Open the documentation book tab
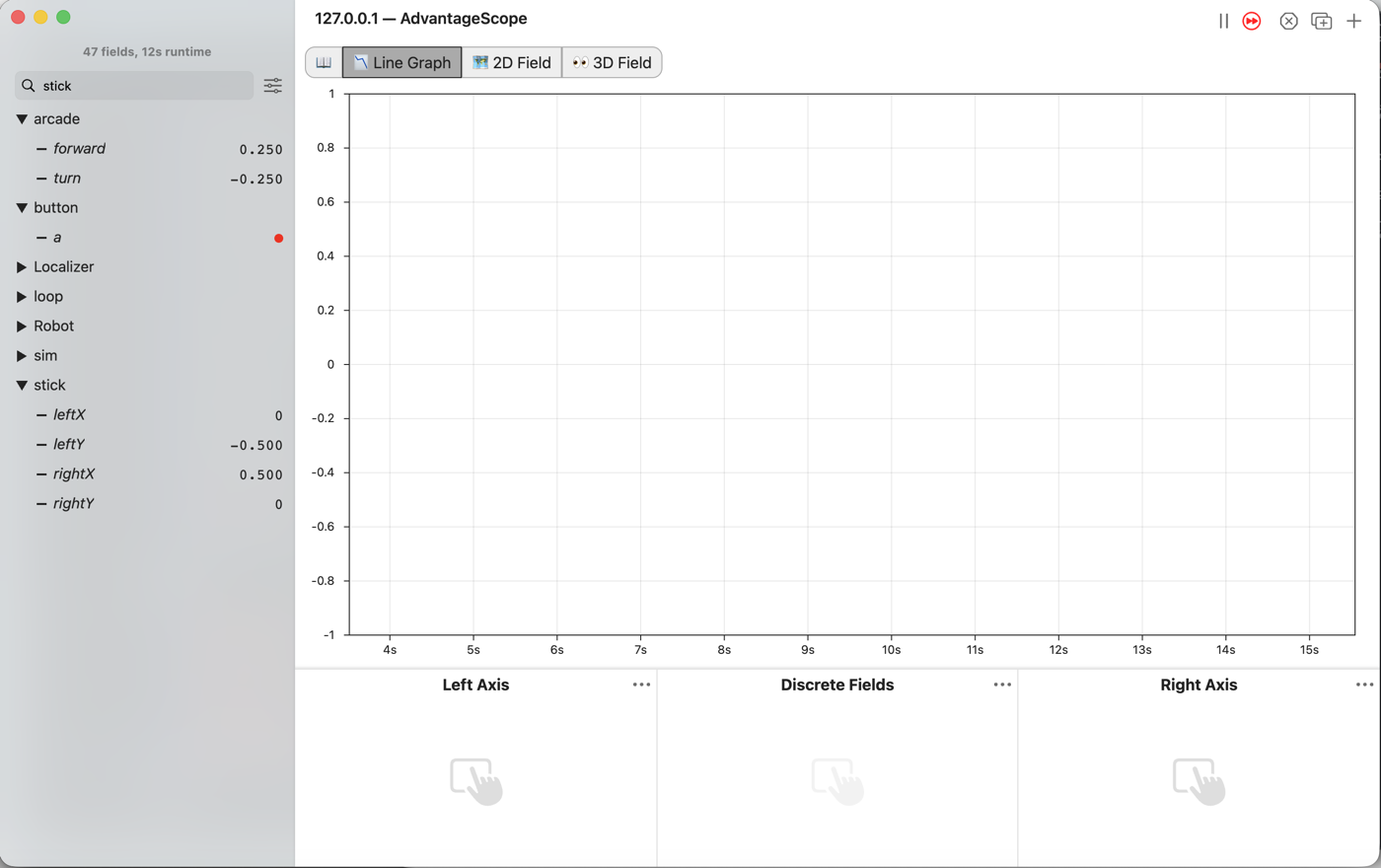This screenshot has height=868, width=1381. click(324, 62)
